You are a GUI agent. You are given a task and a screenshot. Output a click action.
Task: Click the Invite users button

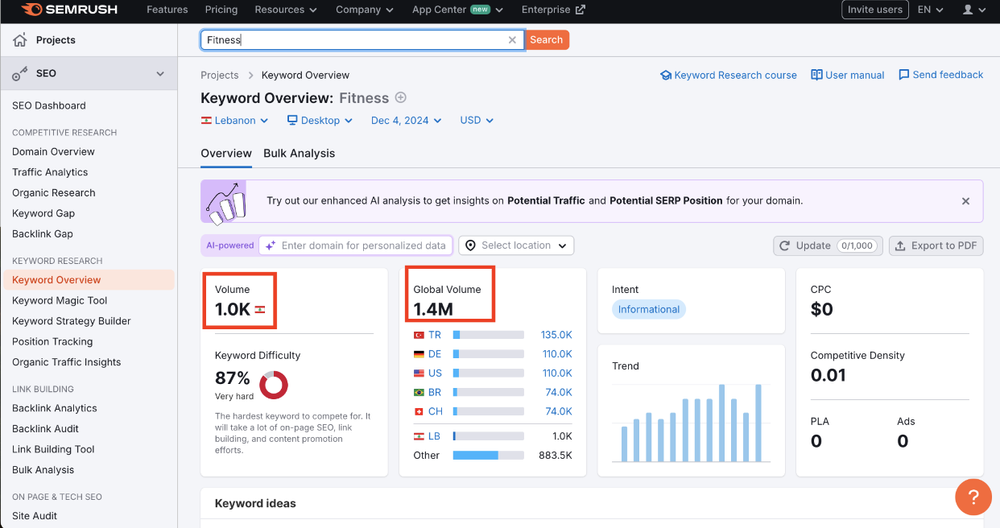click(875, 10)
